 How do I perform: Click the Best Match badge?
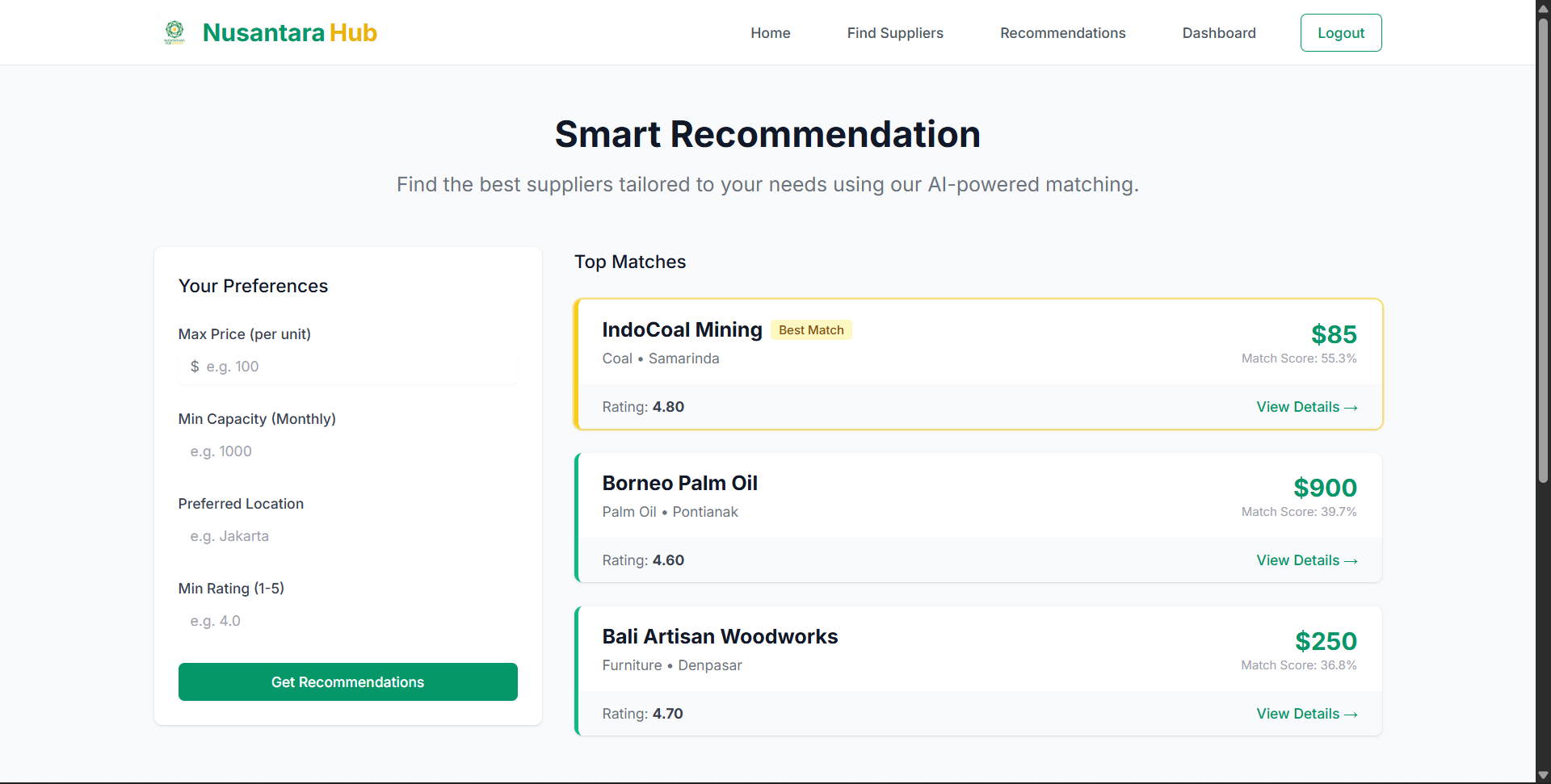(810, 330)
